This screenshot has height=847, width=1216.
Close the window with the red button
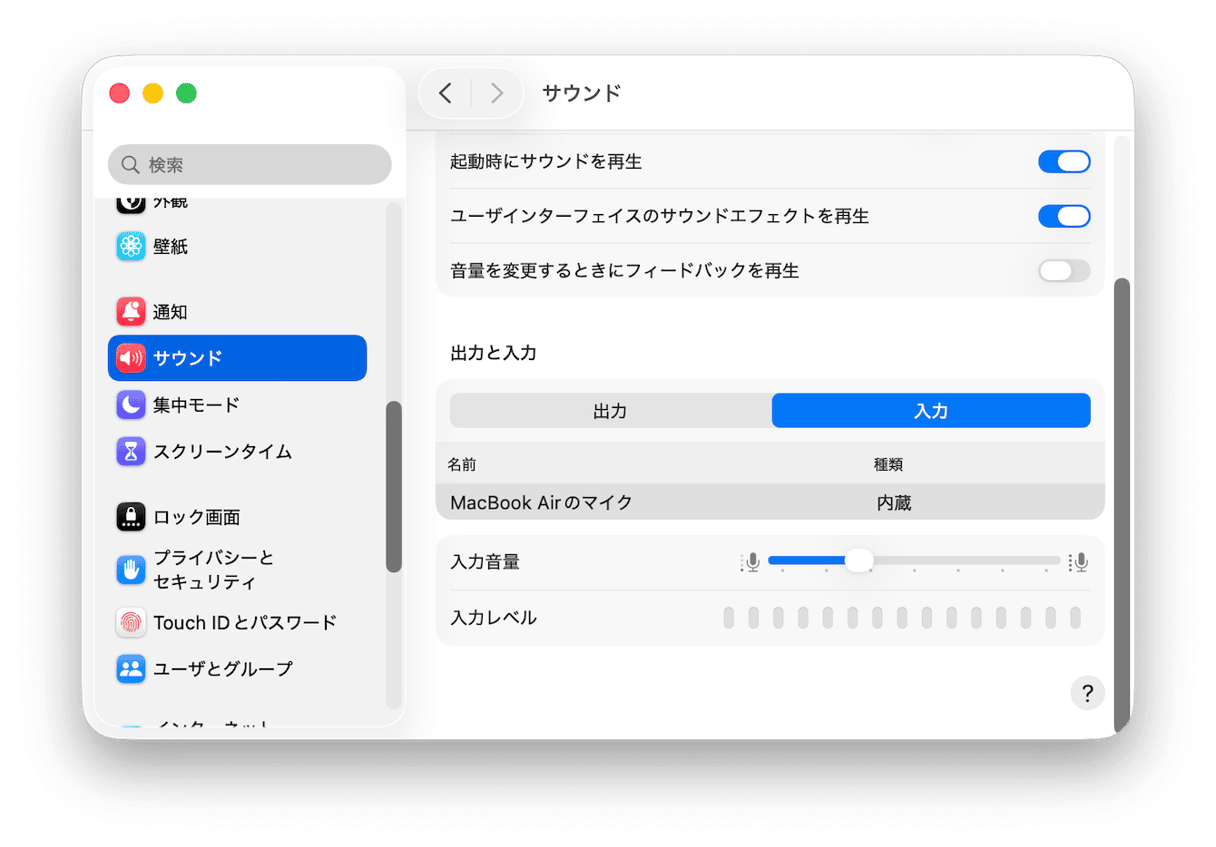click(x=120, y=93)
